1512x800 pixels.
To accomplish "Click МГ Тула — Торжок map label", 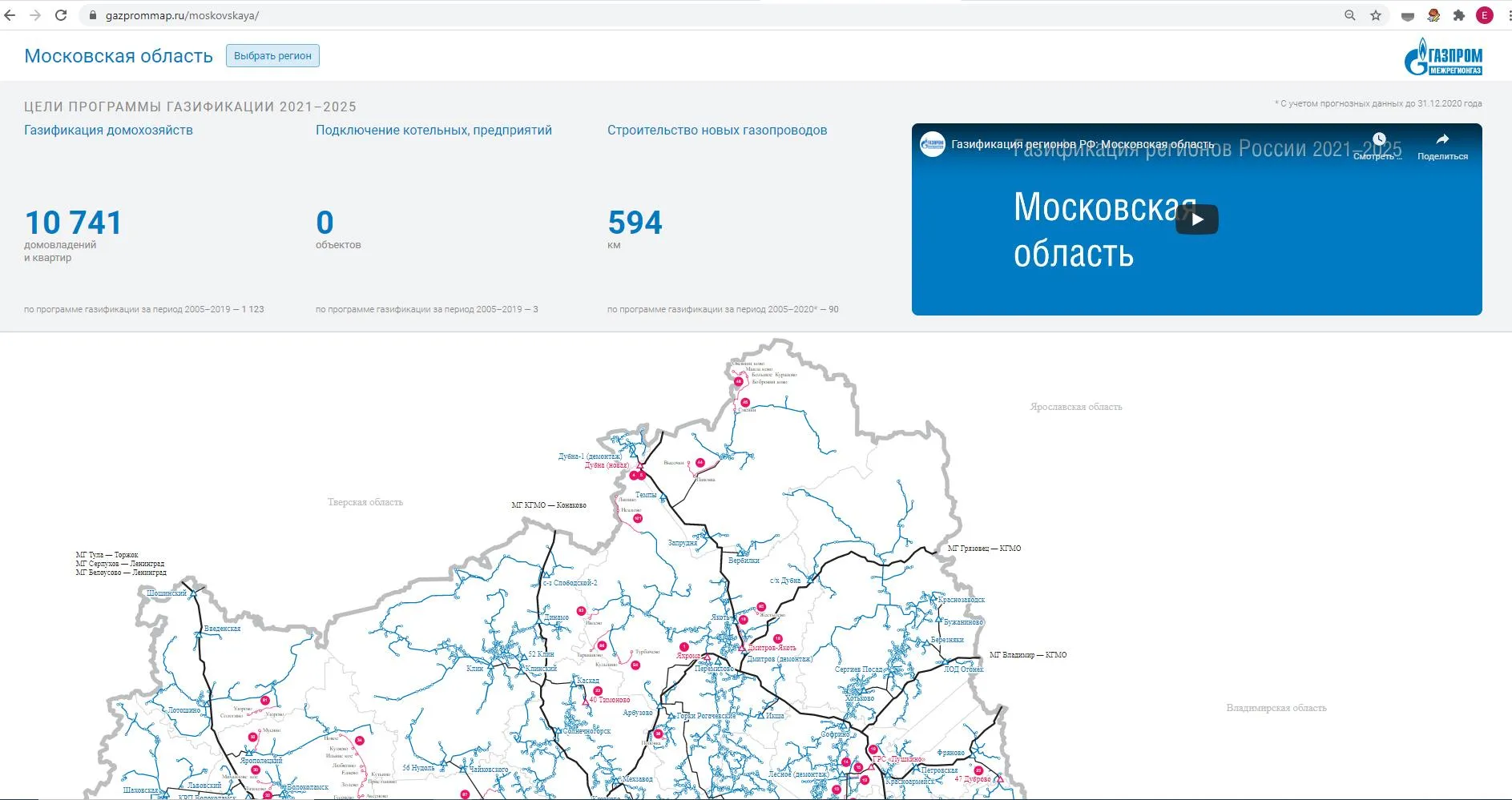I will 107,554.
